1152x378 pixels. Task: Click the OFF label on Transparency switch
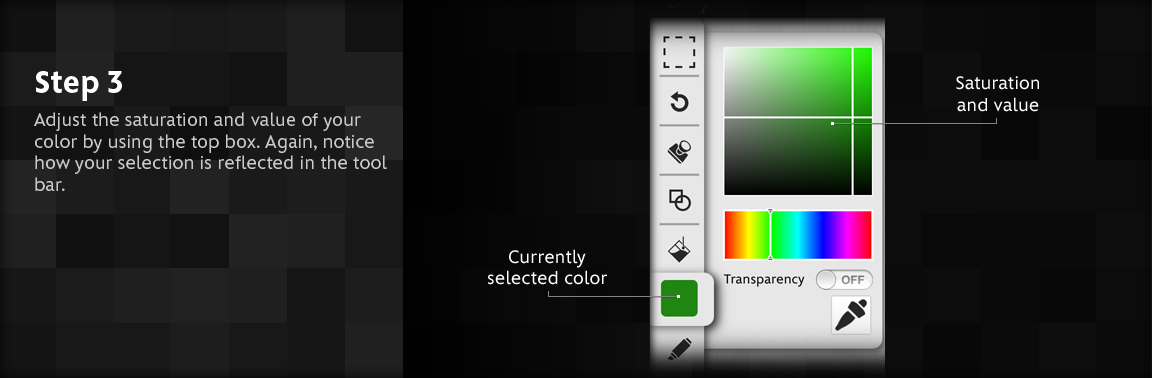pos(852,280)
